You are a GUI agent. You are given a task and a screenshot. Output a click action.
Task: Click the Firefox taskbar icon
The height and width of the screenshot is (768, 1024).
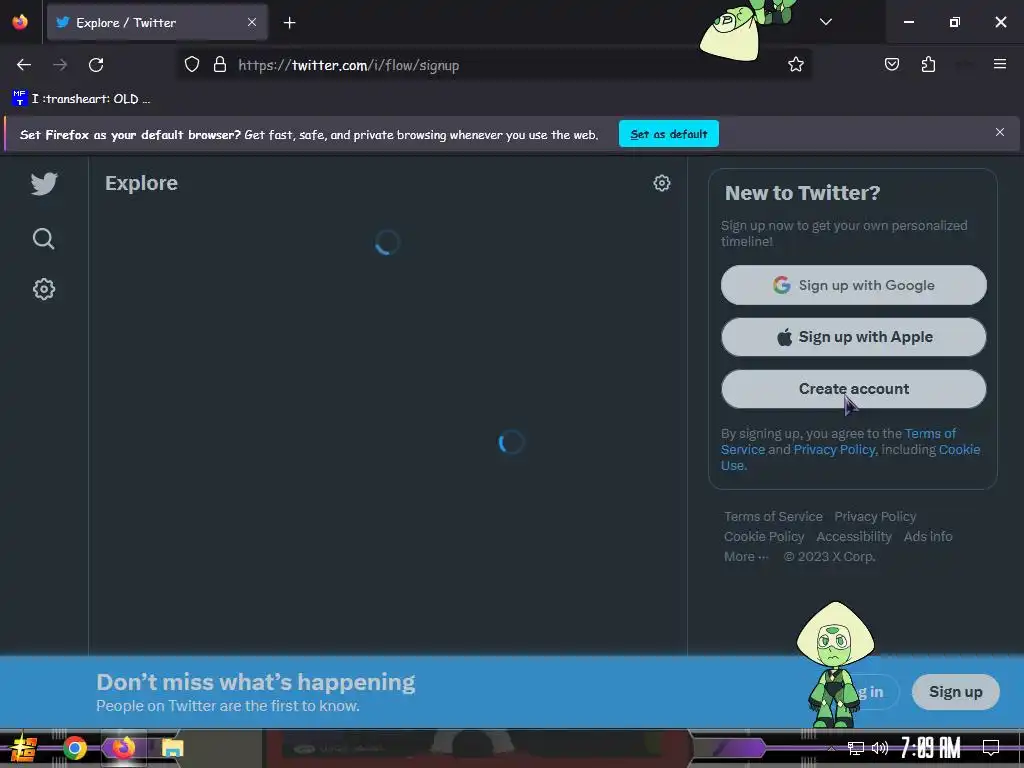pos(123,747)
